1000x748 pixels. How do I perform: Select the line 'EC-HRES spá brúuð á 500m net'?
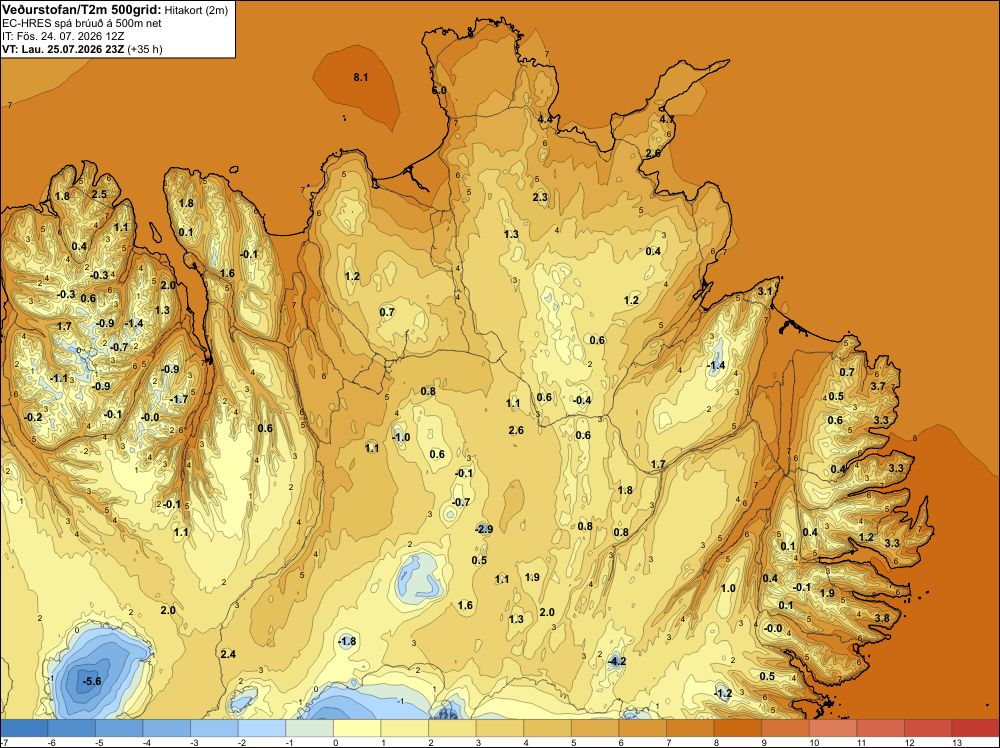coord(82,23)
